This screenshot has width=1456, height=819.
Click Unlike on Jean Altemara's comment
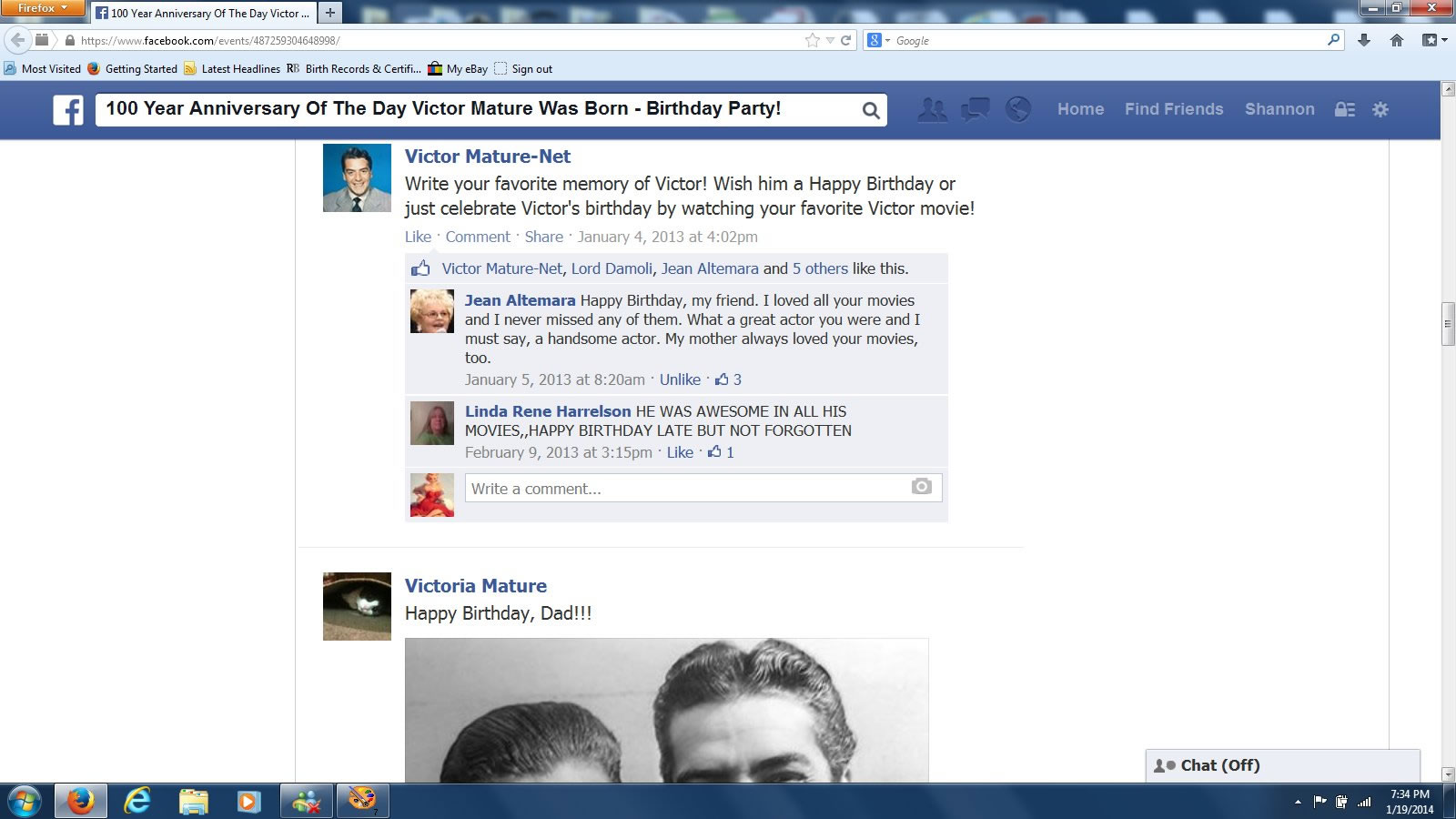tap(680, 379)
